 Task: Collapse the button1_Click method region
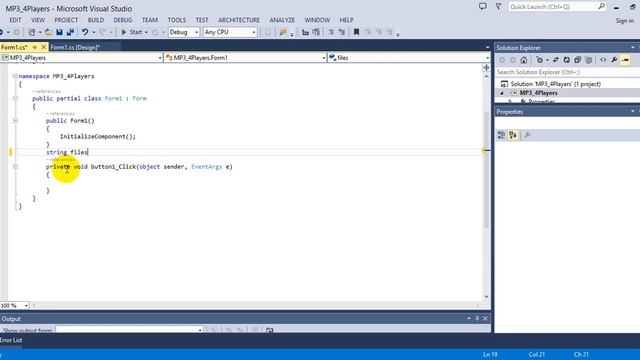point(15,167)
